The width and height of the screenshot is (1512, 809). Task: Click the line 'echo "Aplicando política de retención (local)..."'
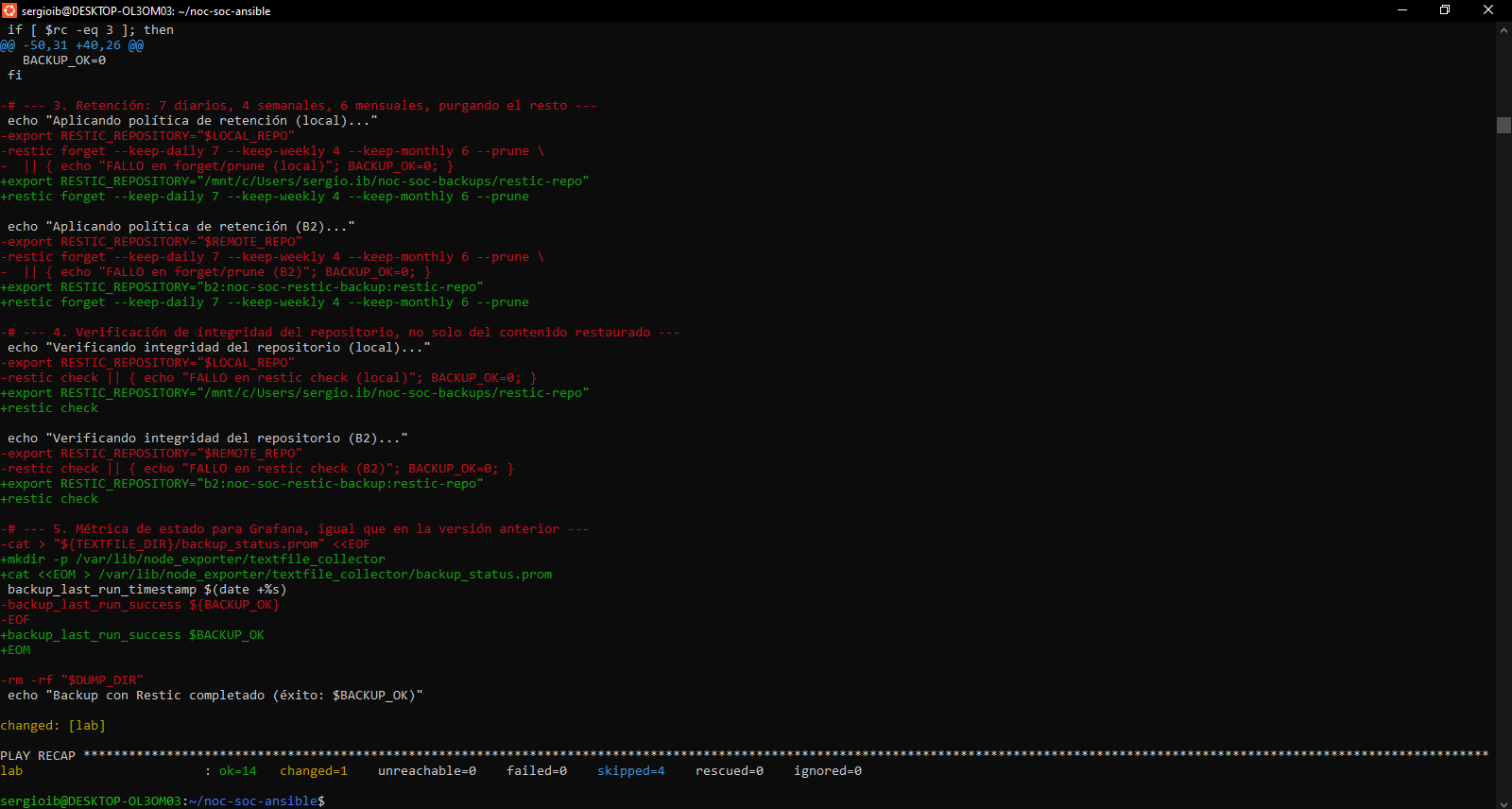(193, 121)
